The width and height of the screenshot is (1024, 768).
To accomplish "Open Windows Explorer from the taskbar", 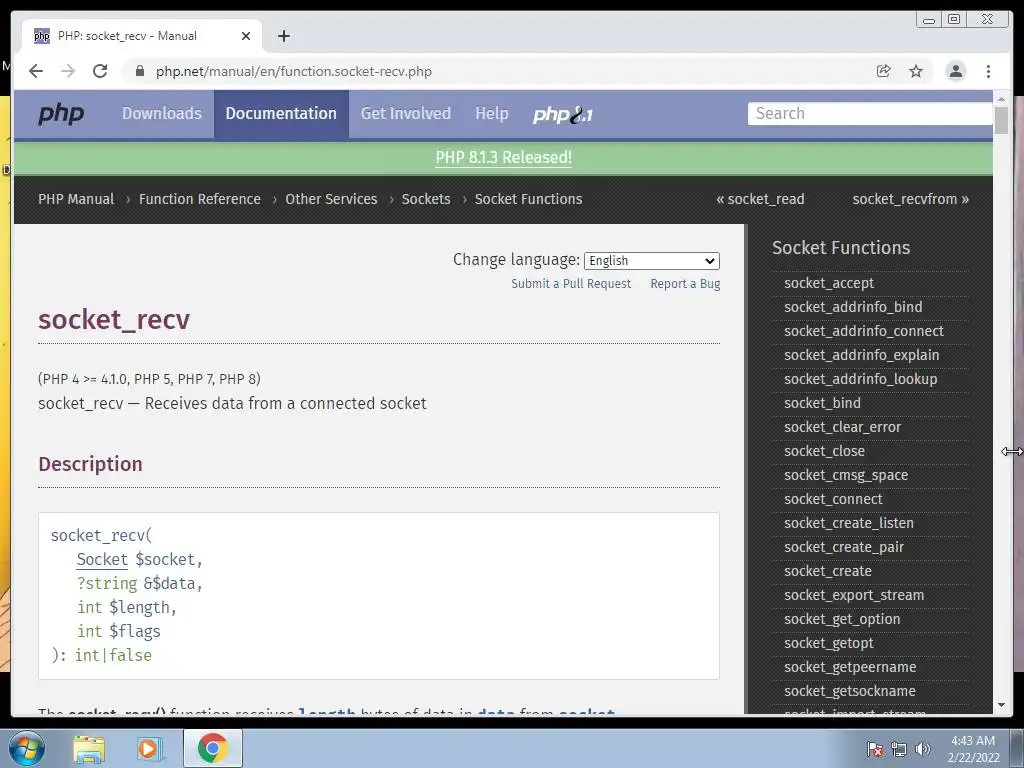I will click(89, 748).
